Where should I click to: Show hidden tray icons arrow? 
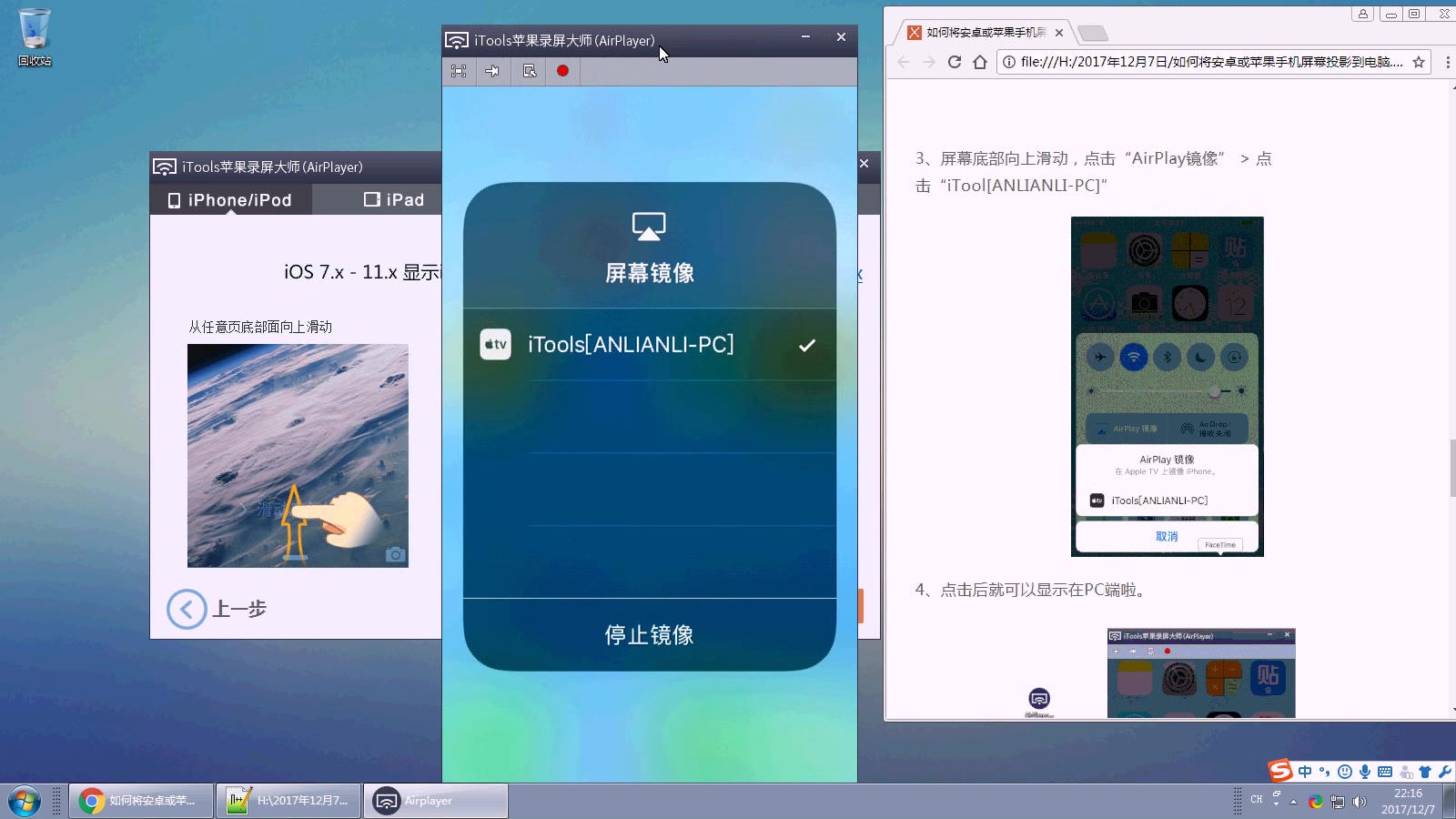point(1293,802)
